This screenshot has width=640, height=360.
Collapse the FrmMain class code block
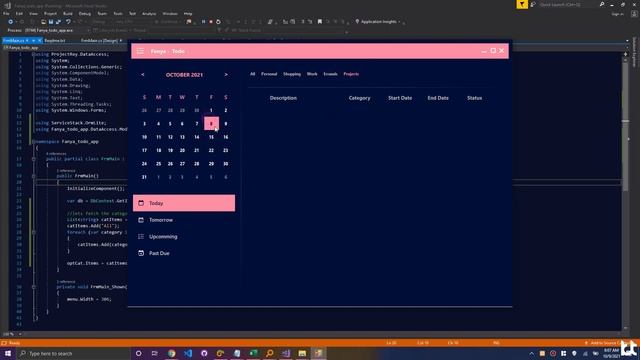33,159
